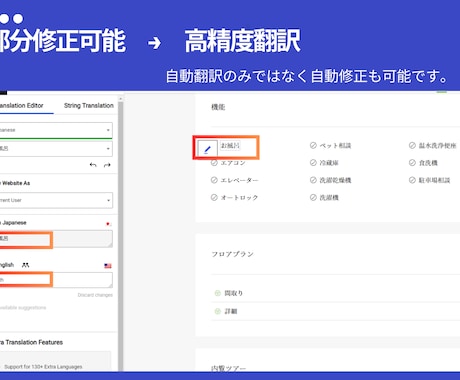
Task: Click the previous string arrow icon
Action: (x=93, y=165)
